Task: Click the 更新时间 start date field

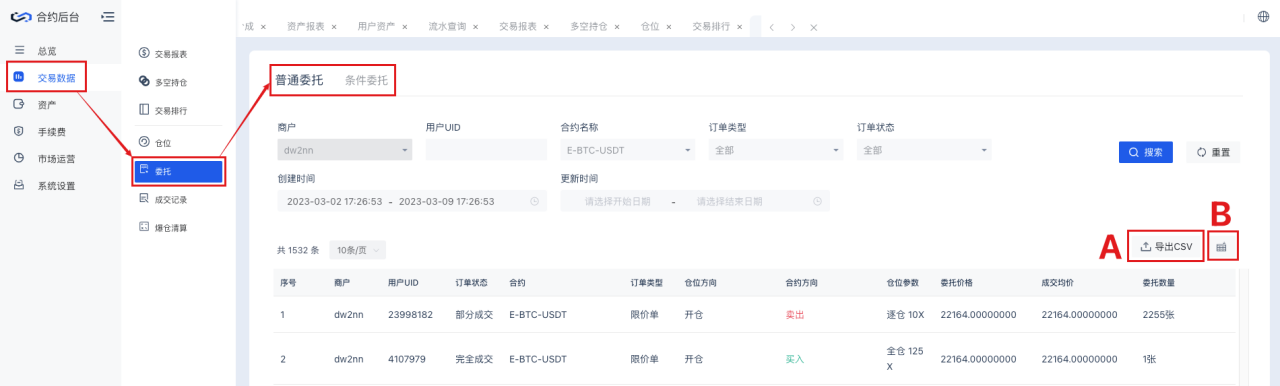Action: pyautogui.click(x=617, y=201)
